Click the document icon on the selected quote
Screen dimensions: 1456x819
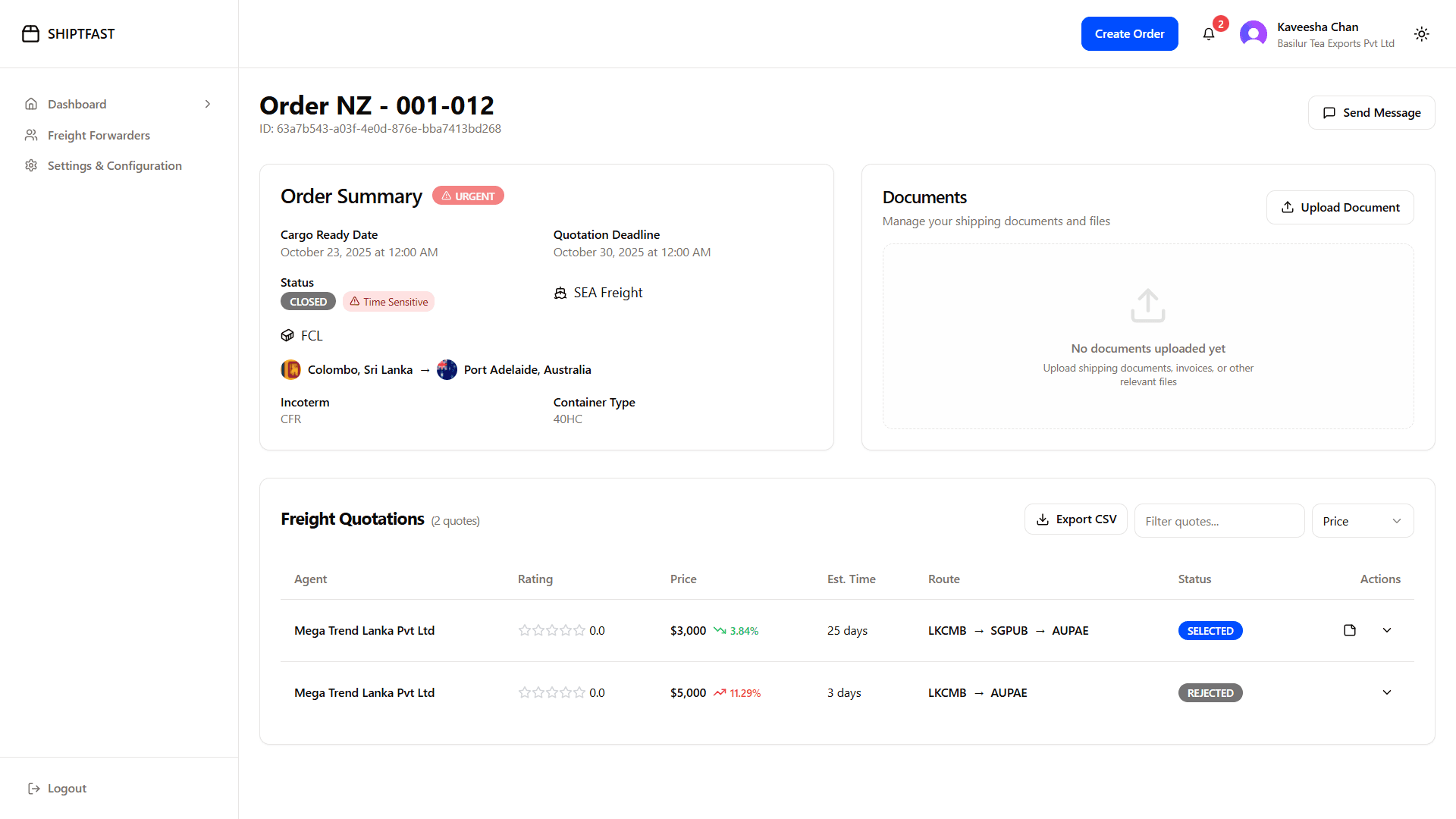pyautogui.click(x=1349, y=630)
